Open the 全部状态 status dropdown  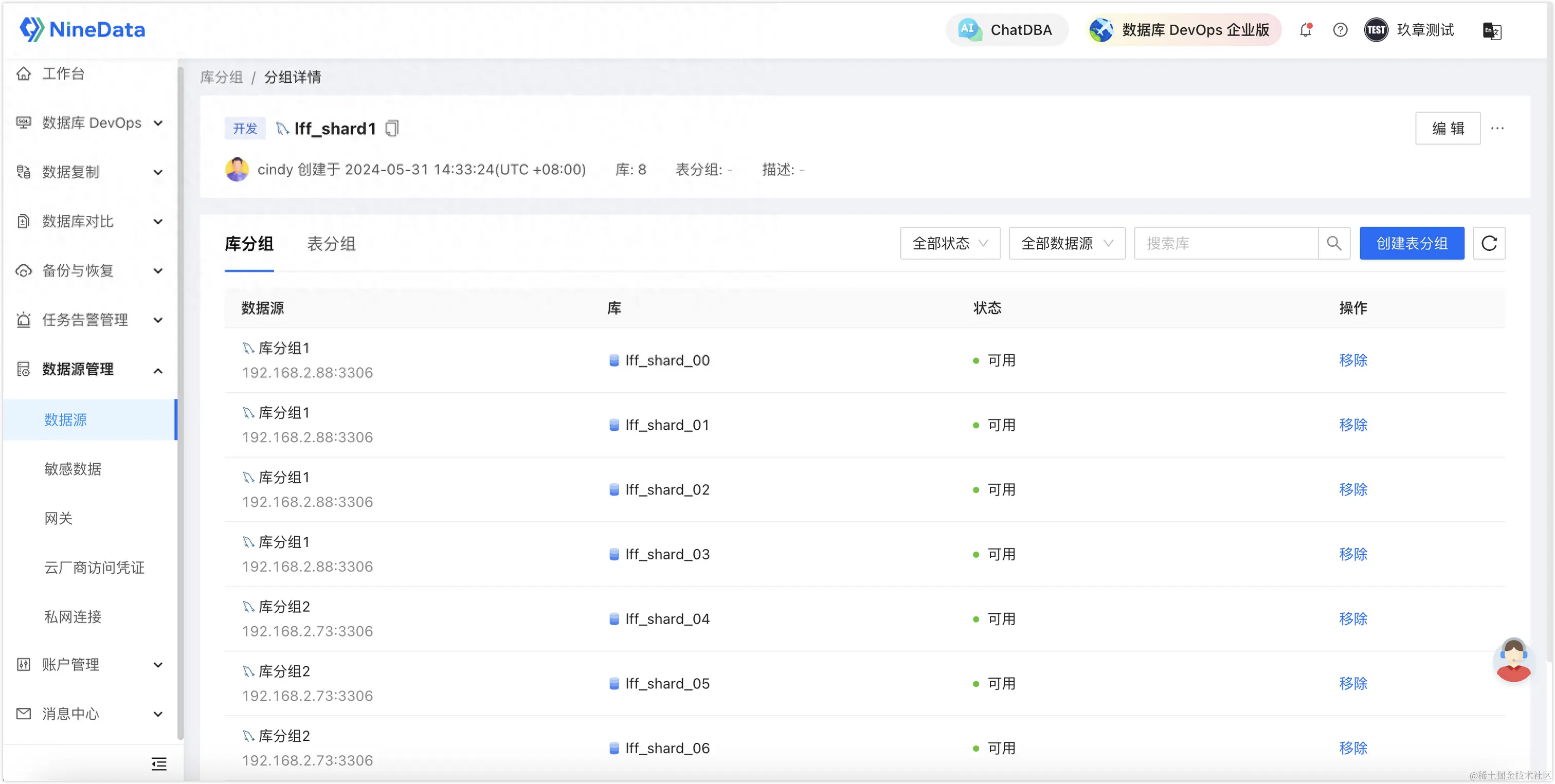950,243
